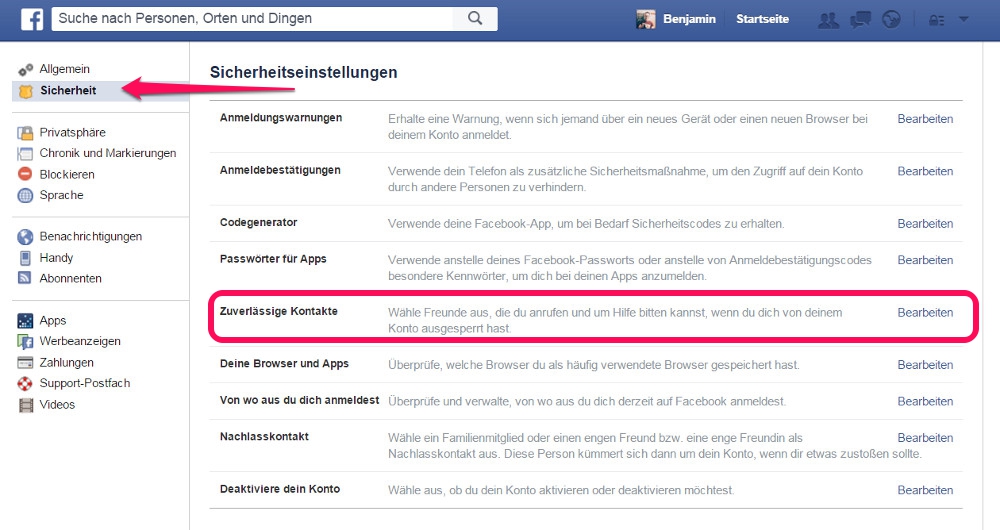This screenshot has height=530, width=1000.
Task: Click the Werbeanzeigen icon
Action: click(x=25, y=341)
